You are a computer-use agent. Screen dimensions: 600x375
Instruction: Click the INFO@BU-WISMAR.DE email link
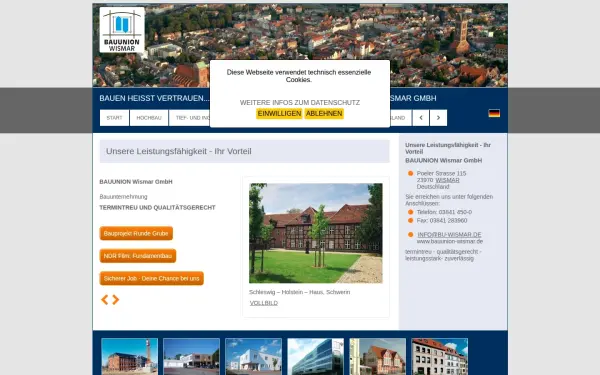pos(449,235)
